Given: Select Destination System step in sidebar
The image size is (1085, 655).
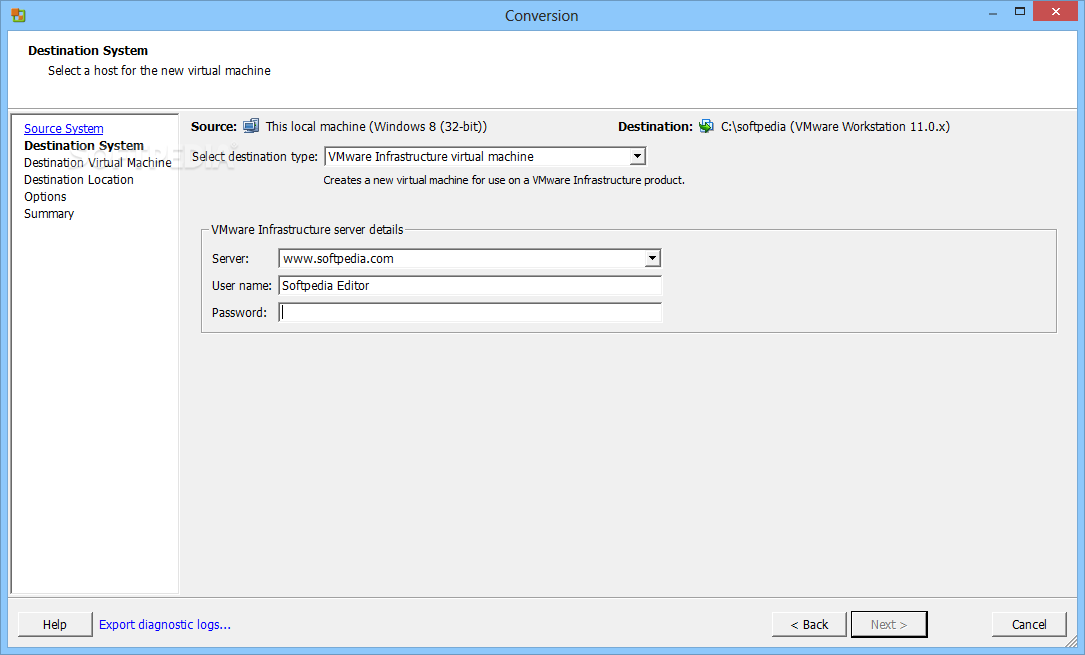Looking at the screenshot, I should [x=84, y=145].
